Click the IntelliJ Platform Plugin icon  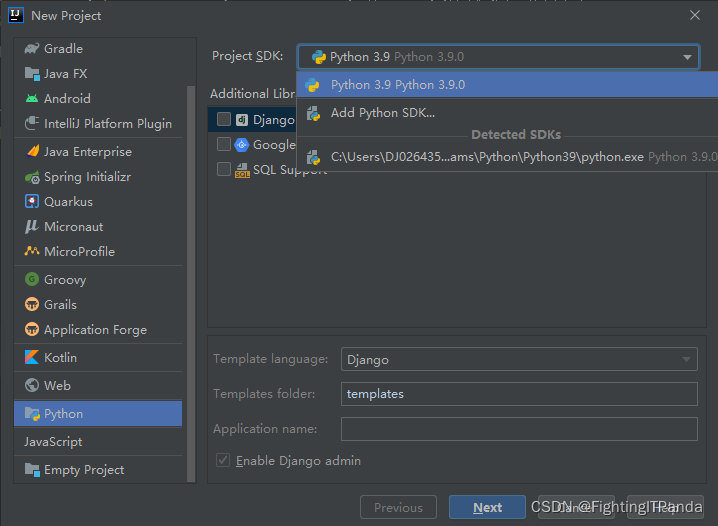pos(32,123)
